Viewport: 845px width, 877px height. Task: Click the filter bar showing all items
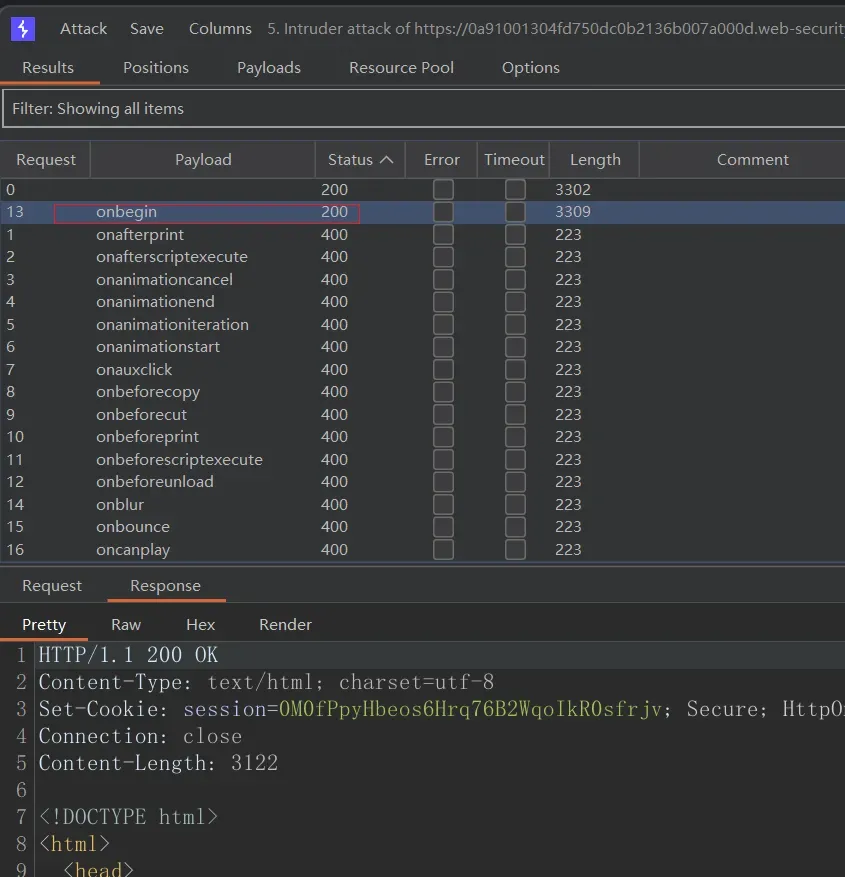[x=423, y=109]
